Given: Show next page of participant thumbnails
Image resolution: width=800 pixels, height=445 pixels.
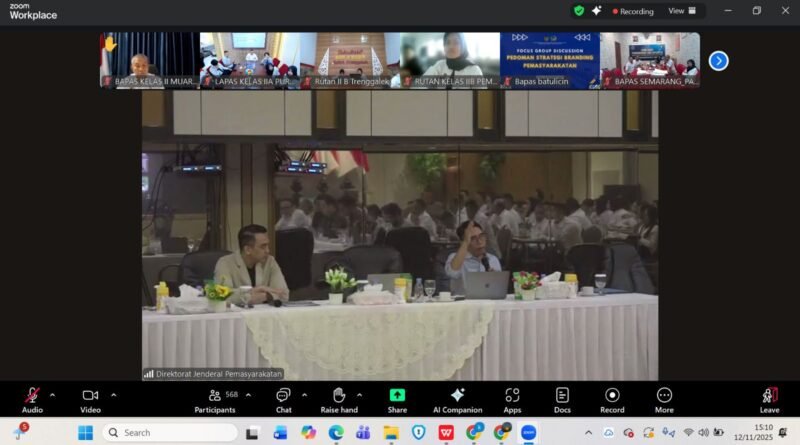Looking at the screenshot, I should [x=718, y=61].
